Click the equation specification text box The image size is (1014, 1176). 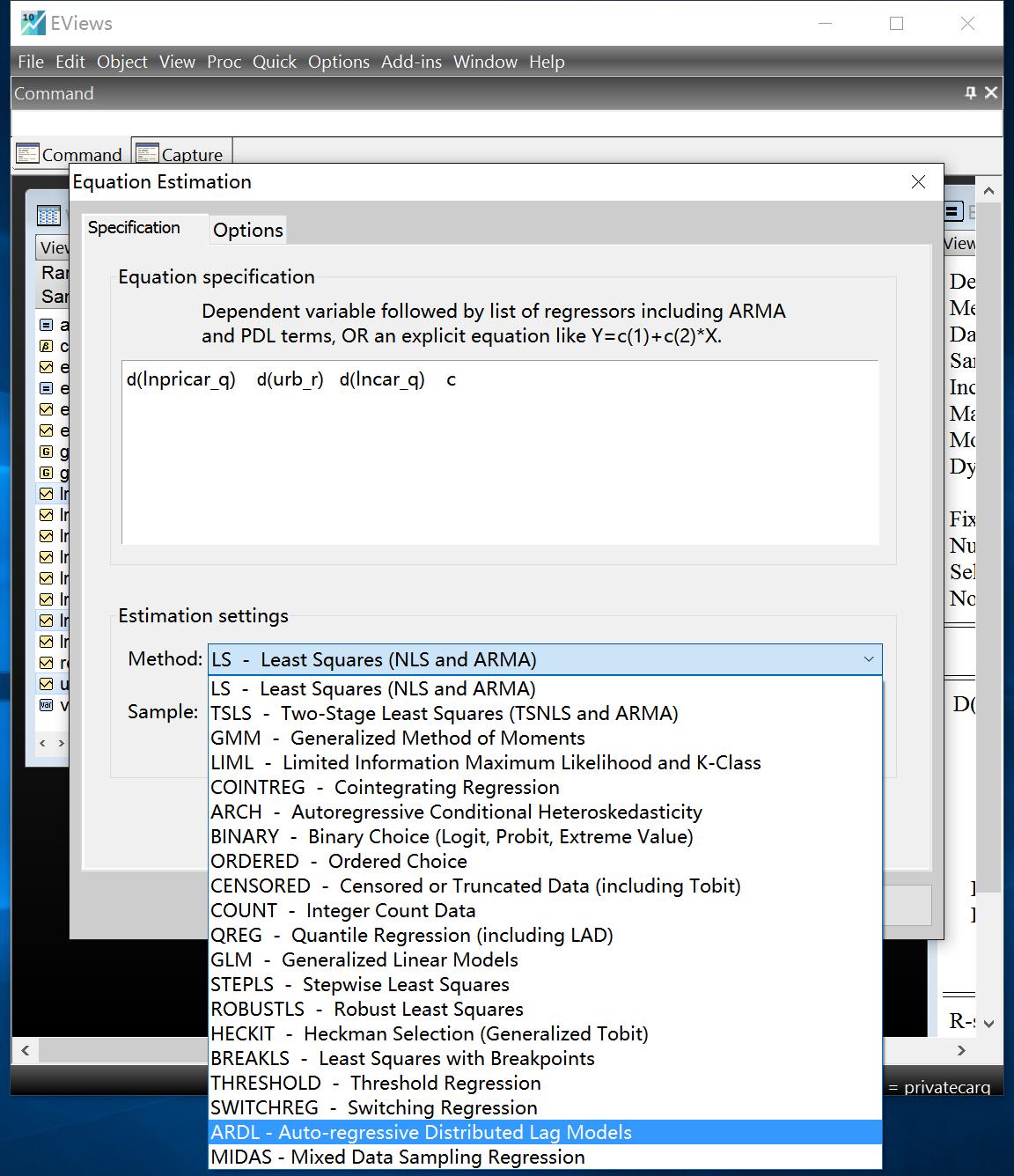pyautogui.click(x=500, y=452)
